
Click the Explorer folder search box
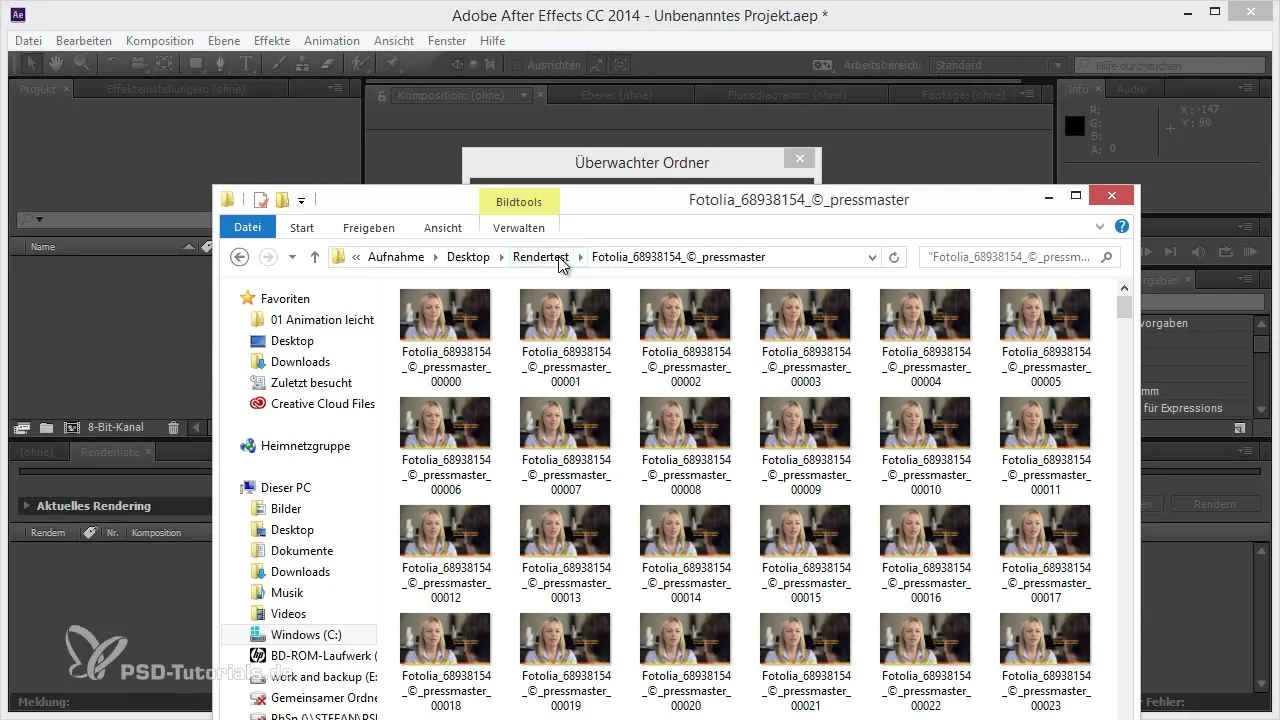click(1019, 257)
